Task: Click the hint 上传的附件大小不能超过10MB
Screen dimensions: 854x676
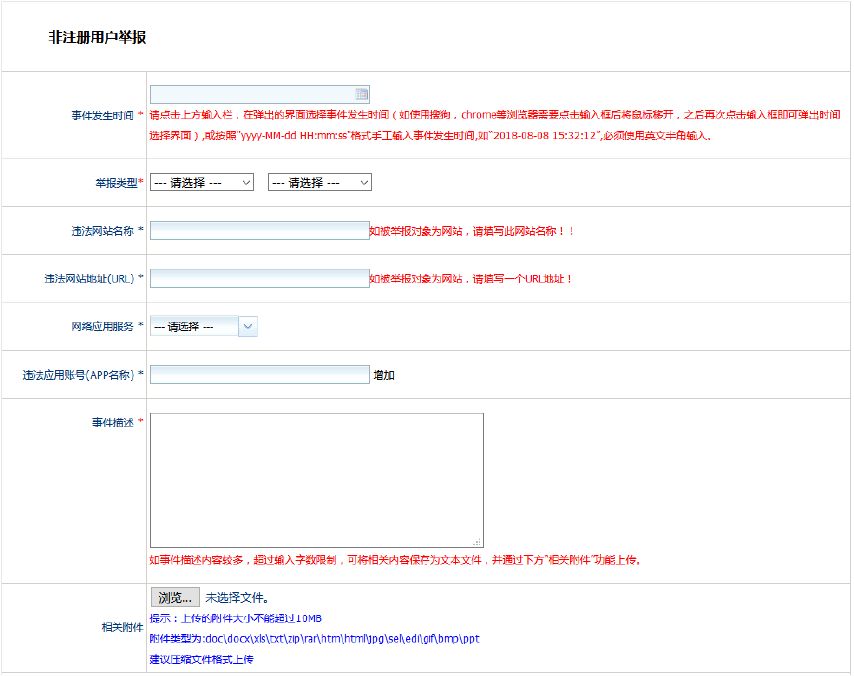Action: (251, 618)
